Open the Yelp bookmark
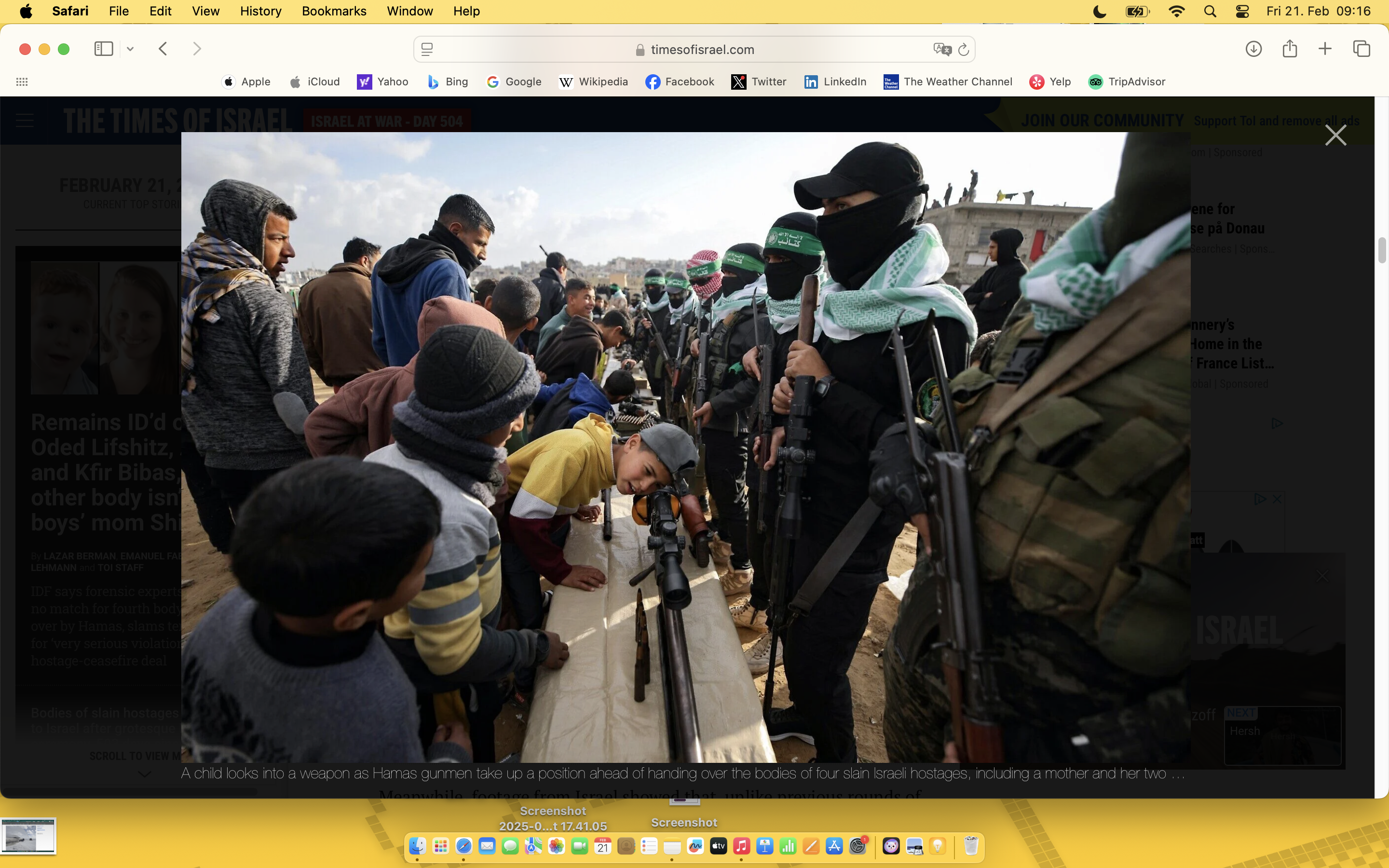Image resolution: width=1389 pixels, height=868 pixels. [1050, 81]
